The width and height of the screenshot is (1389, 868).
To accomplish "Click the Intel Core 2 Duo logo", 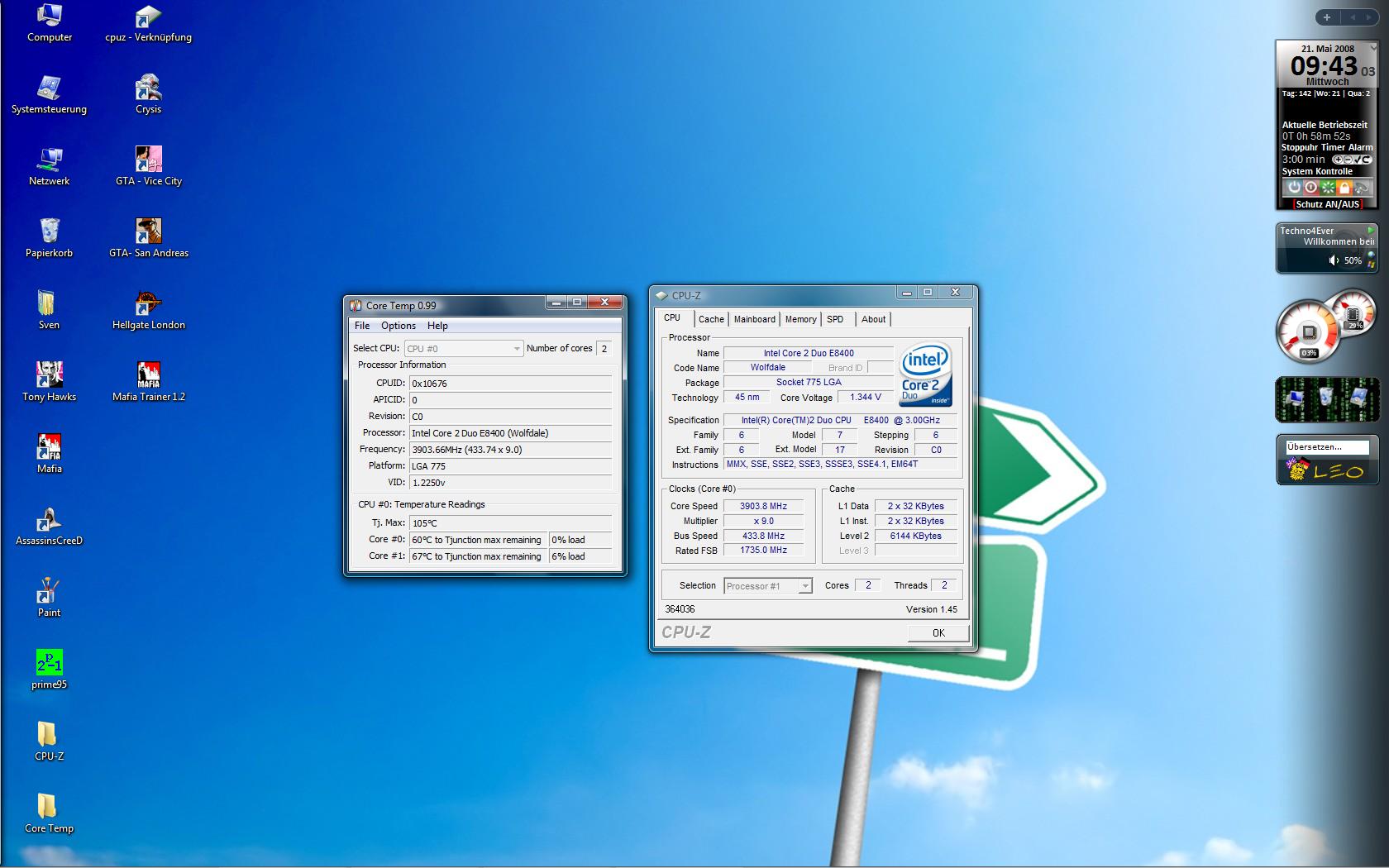I will pos(925,373).
